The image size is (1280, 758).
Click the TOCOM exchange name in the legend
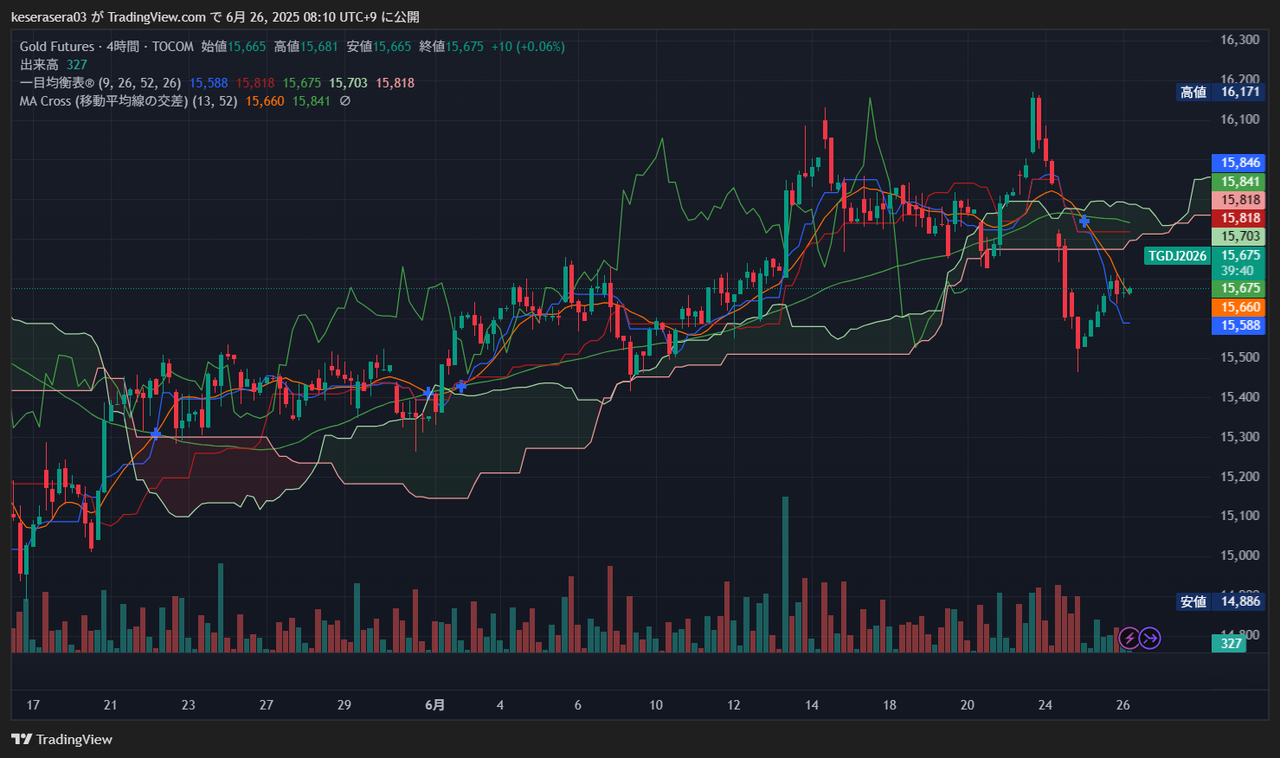click(x=173, y=47)
